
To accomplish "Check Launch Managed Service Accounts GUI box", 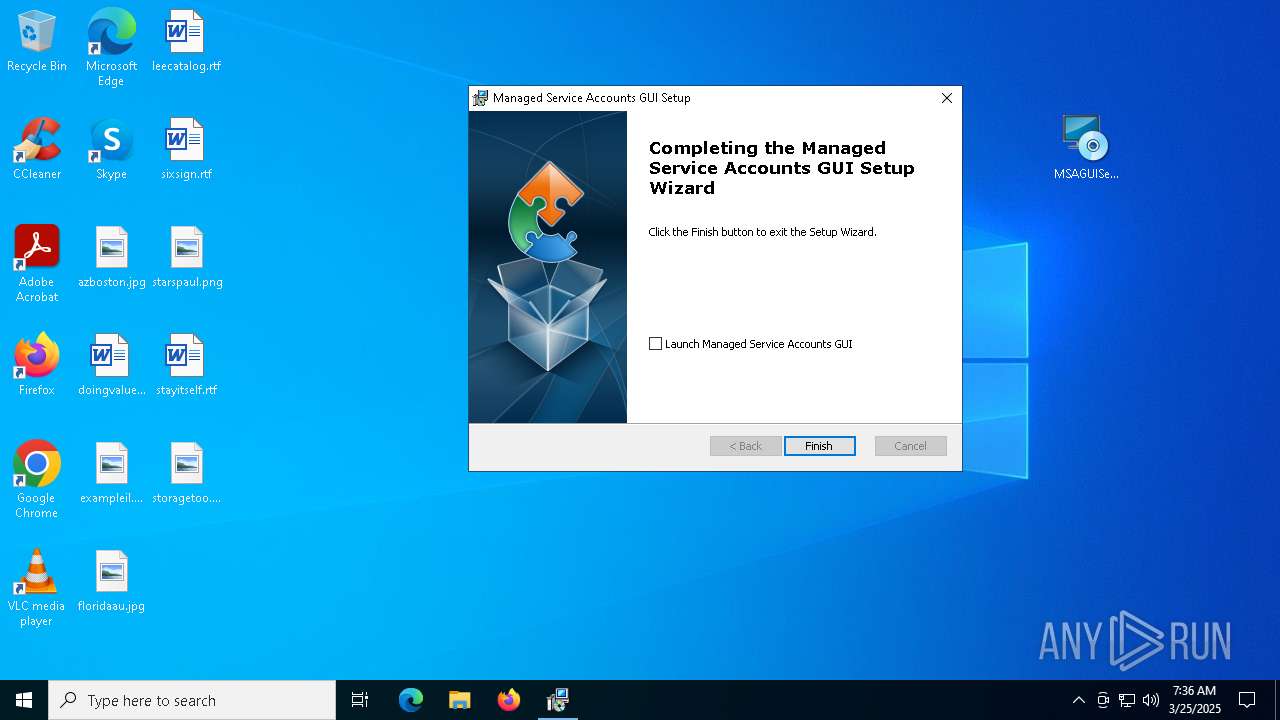I will coord(656,344).
